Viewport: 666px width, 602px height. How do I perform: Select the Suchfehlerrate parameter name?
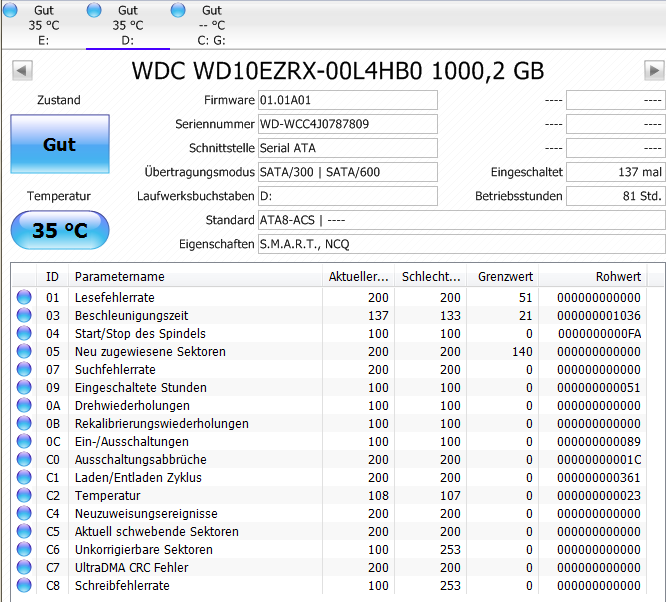point(115,370)
